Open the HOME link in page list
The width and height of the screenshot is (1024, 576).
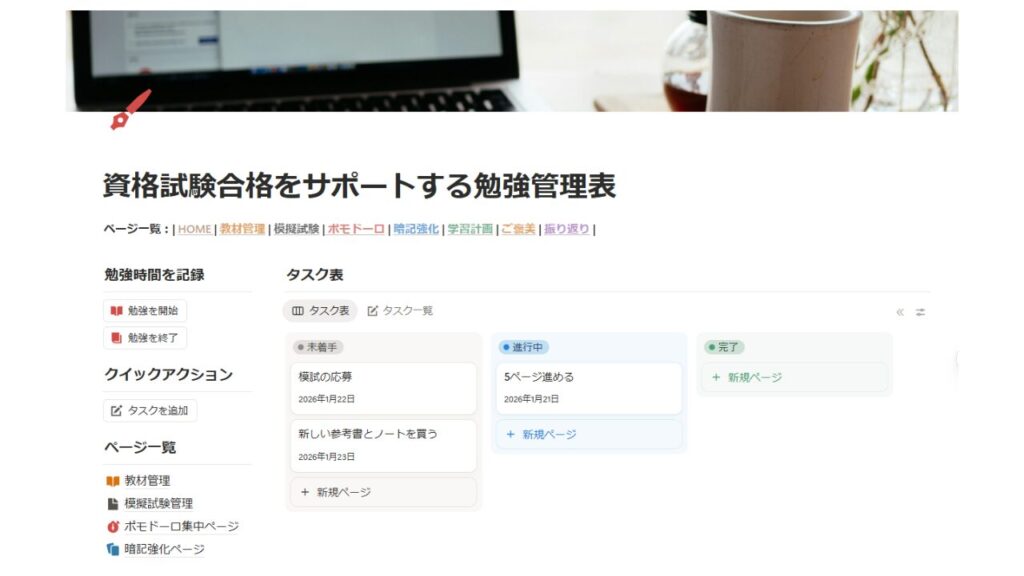194,229
